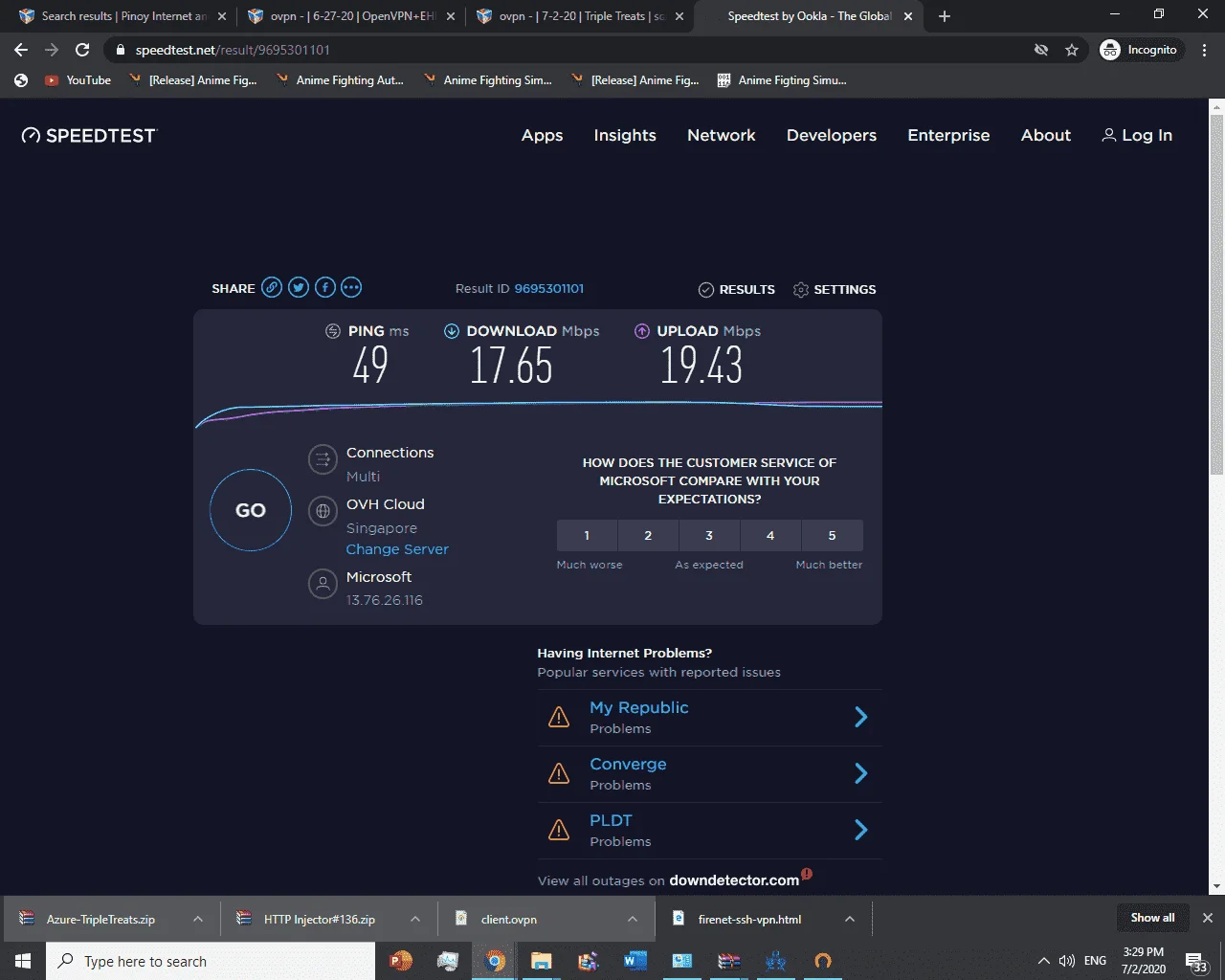Viewport: 1225px width, 980px height.
Task: Open the RESULTS history
Action: click(x=737, y=289)
